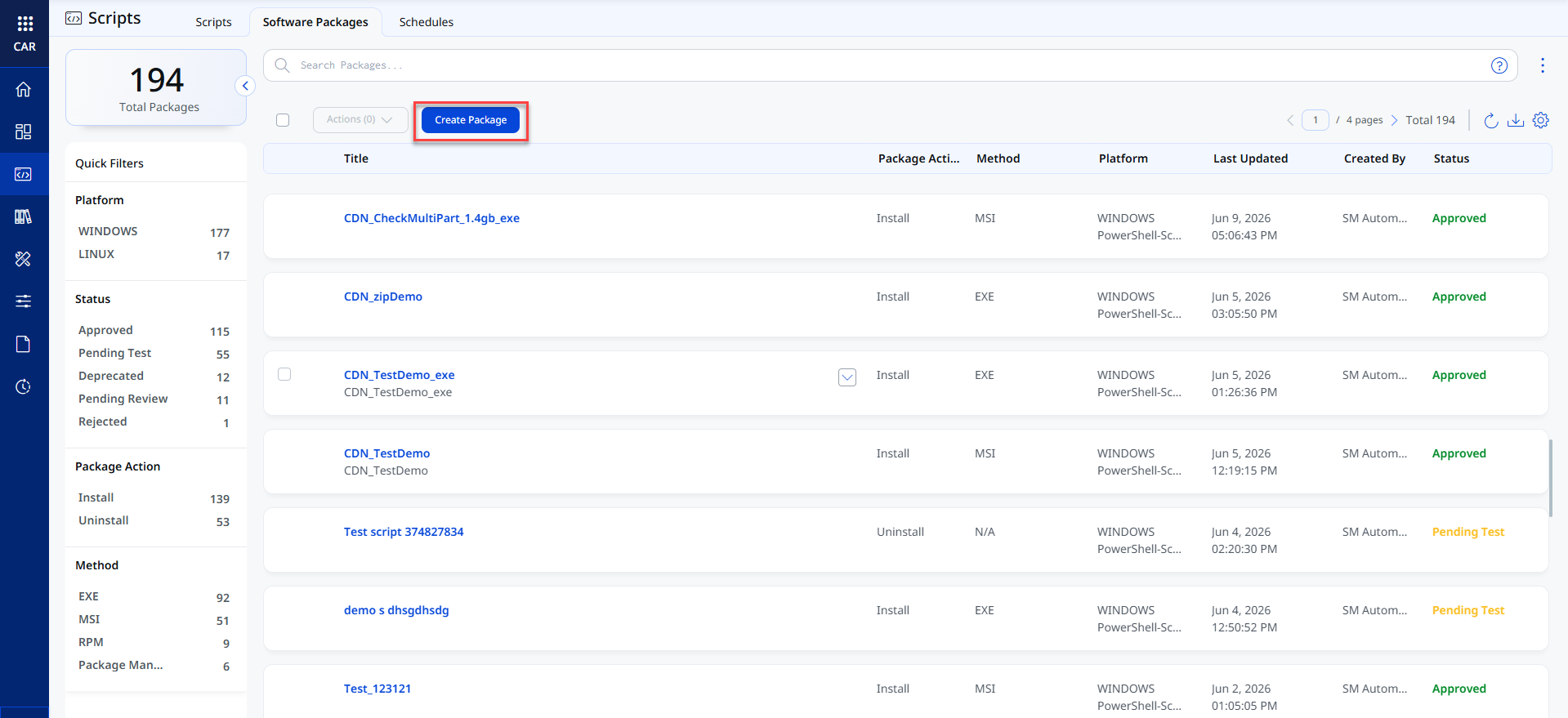Go to next page arrow
Screen dimensions: 1568x718
[1394, 120]
